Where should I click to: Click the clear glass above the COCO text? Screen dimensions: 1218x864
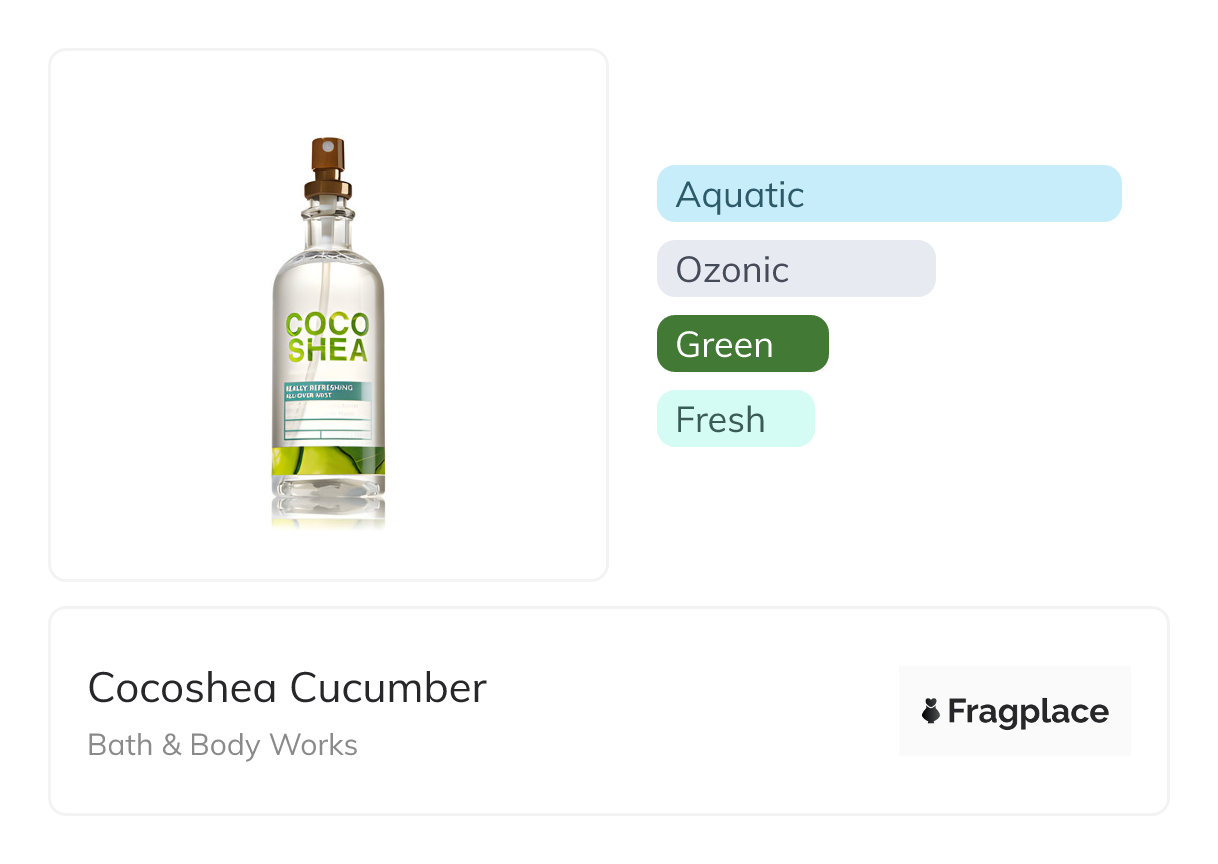point(328,278)
